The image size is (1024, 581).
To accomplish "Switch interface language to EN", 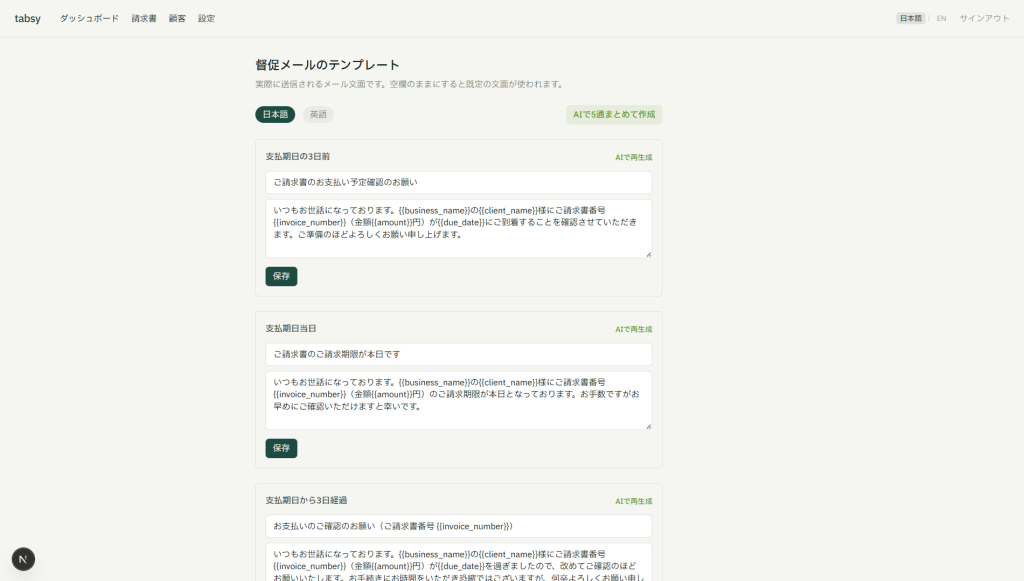I will [941, 18].
